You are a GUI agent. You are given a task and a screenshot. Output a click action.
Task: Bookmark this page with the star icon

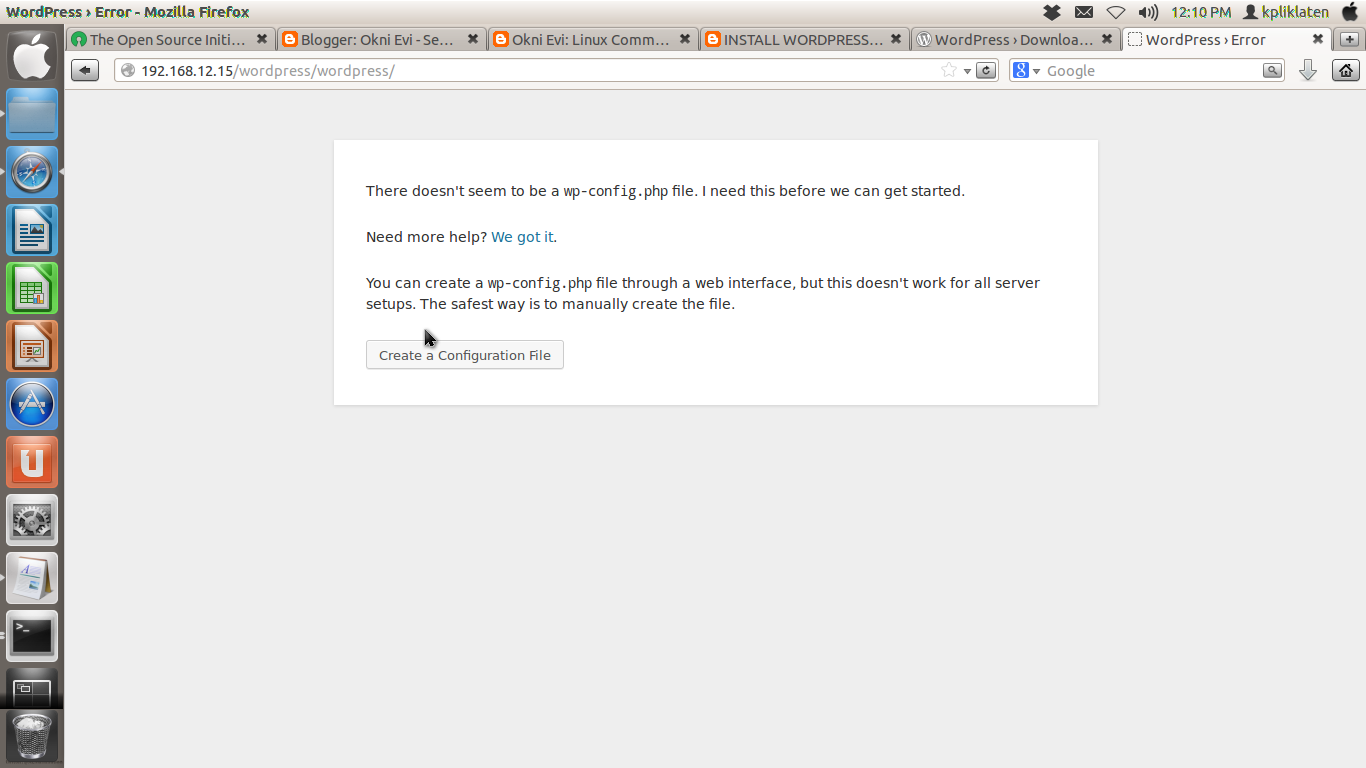[948, 70]
